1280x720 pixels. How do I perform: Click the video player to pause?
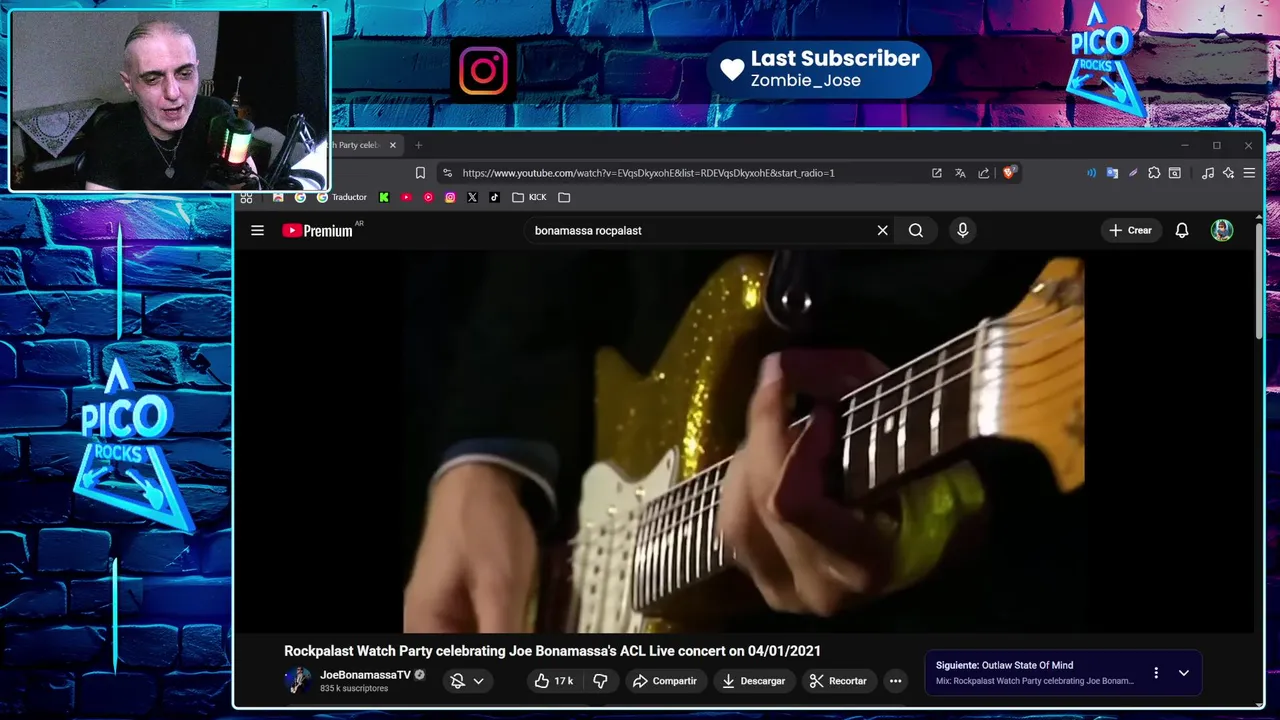tap(744, 441)
